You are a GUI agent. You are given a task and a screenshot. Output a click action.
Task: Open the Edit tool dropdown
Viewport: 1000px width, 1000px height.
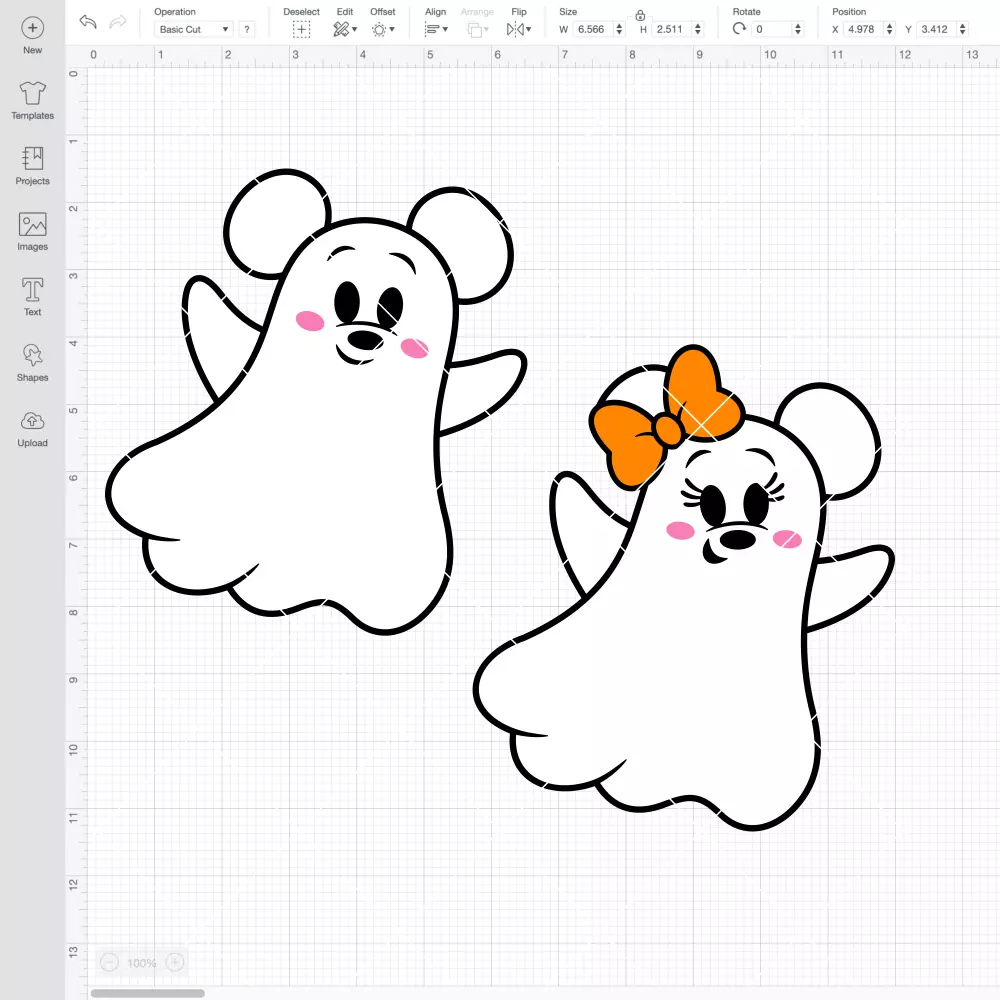tap(345, 29)
